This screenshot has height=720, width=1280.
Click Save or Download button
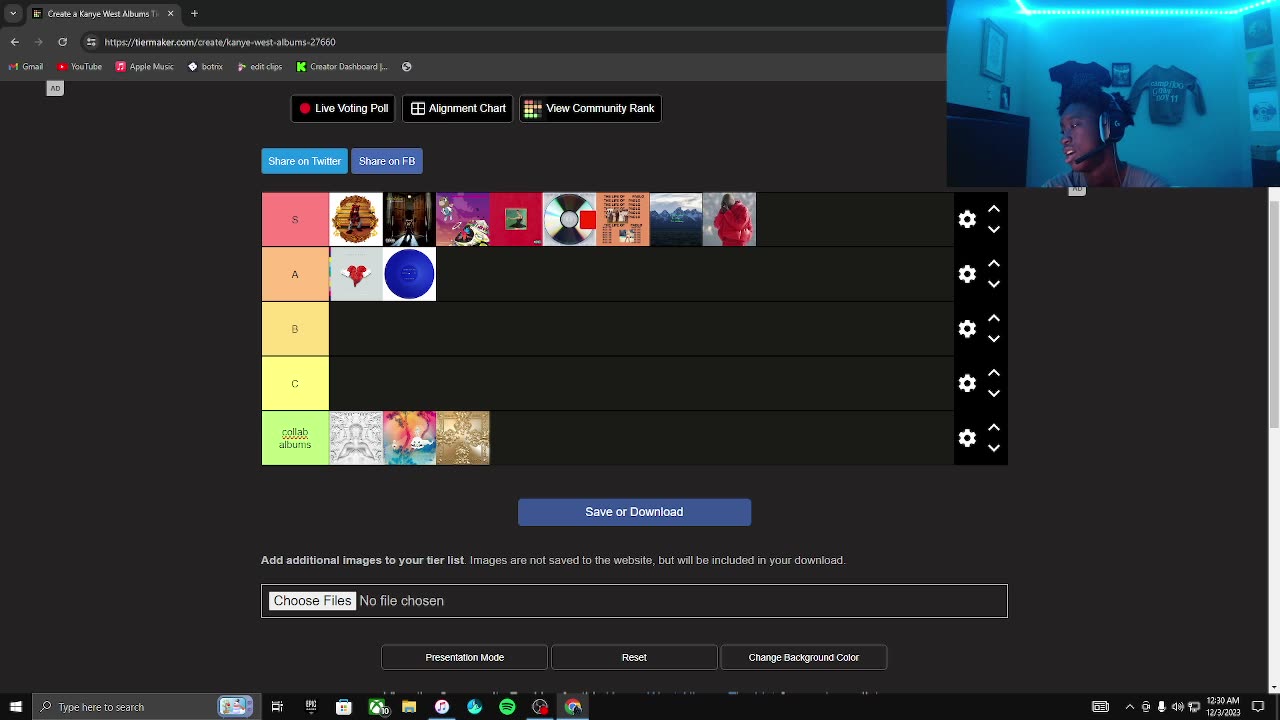tap(634, 512)
